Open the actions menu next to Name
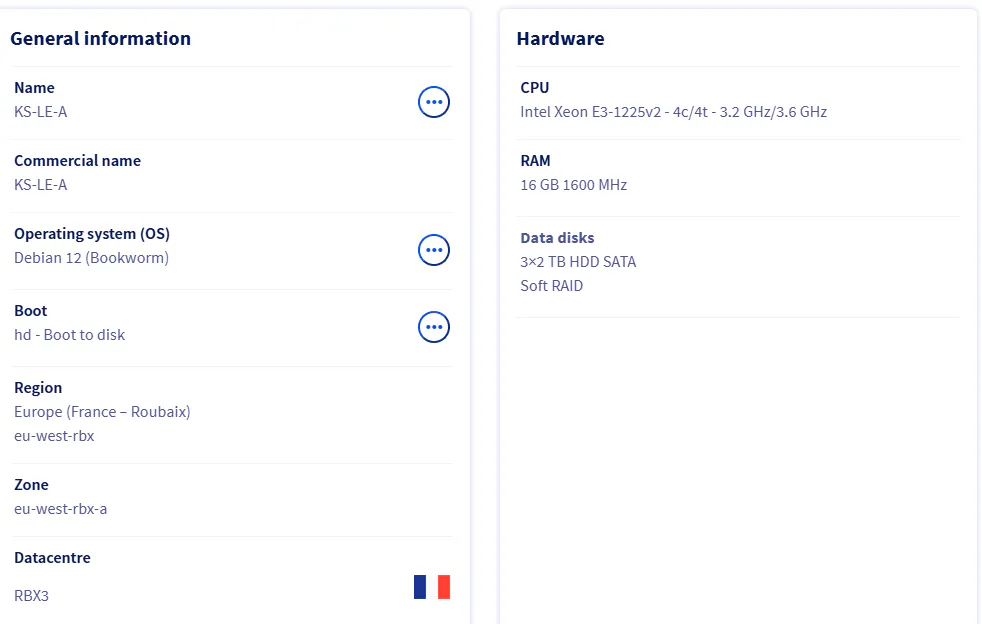Image resolution: width=982 pixels, height=624 pixels. click(x=433, y=101)
